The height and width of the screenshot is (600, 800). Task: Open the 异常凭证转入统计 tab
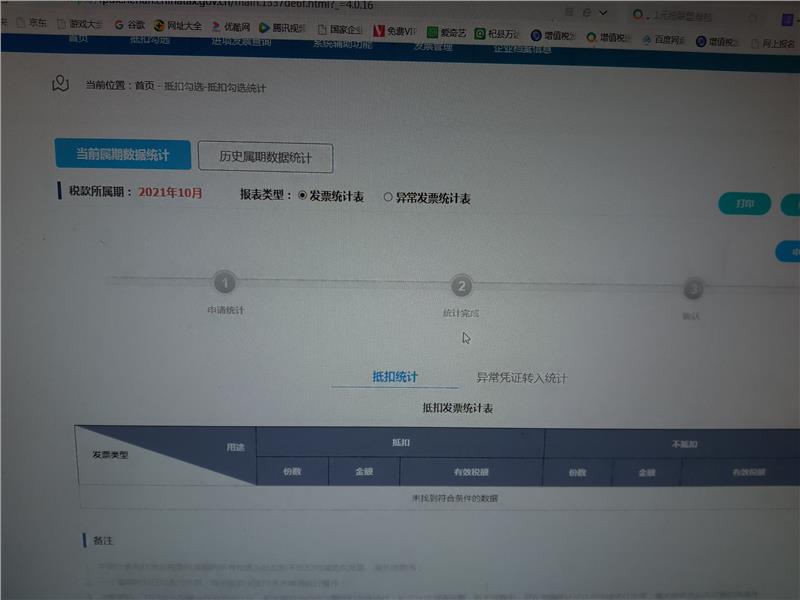[x=521, y=378]
